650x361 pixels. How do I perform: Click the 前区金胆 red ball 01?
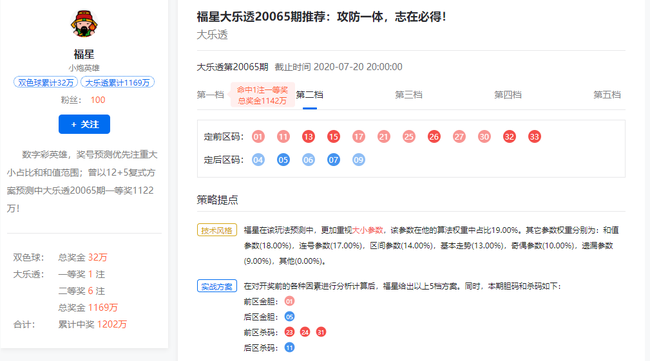point(289,301)
